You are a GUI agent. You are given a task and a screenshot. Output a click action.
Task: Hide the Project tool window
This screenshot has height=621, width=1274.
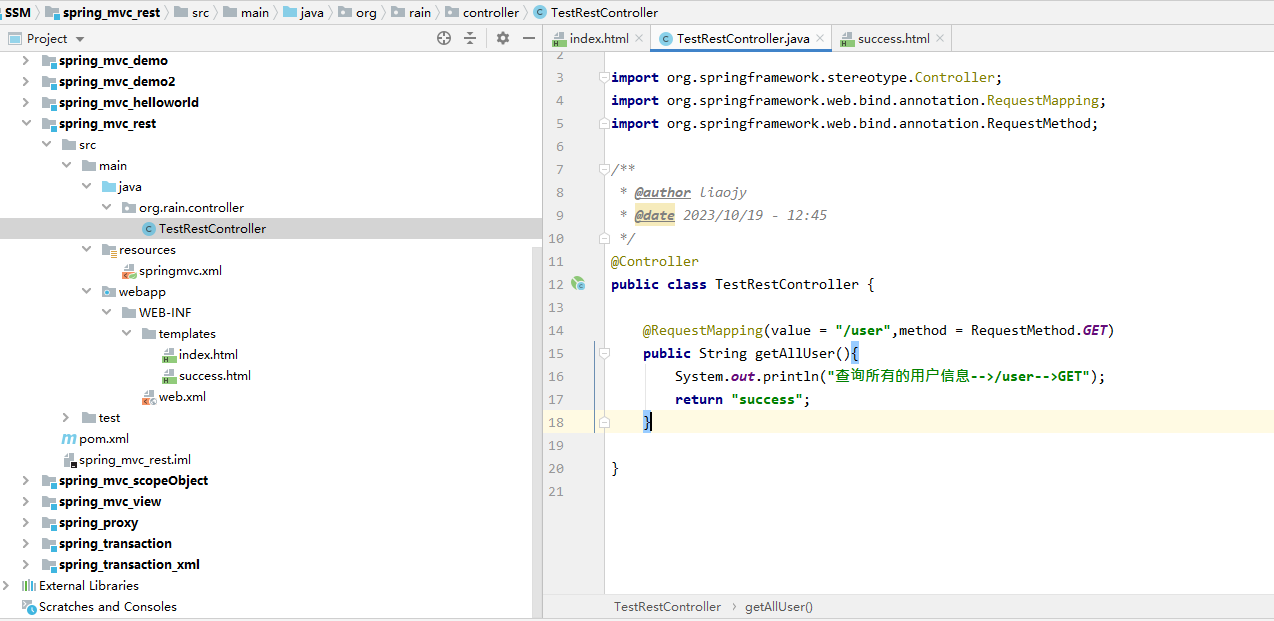[529, 38]
